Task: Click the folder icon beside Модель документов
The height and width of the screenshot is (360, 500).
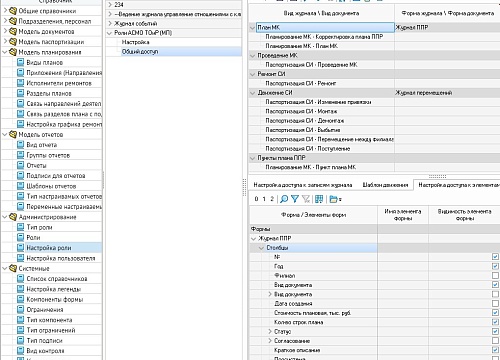Action: point(13,32)
